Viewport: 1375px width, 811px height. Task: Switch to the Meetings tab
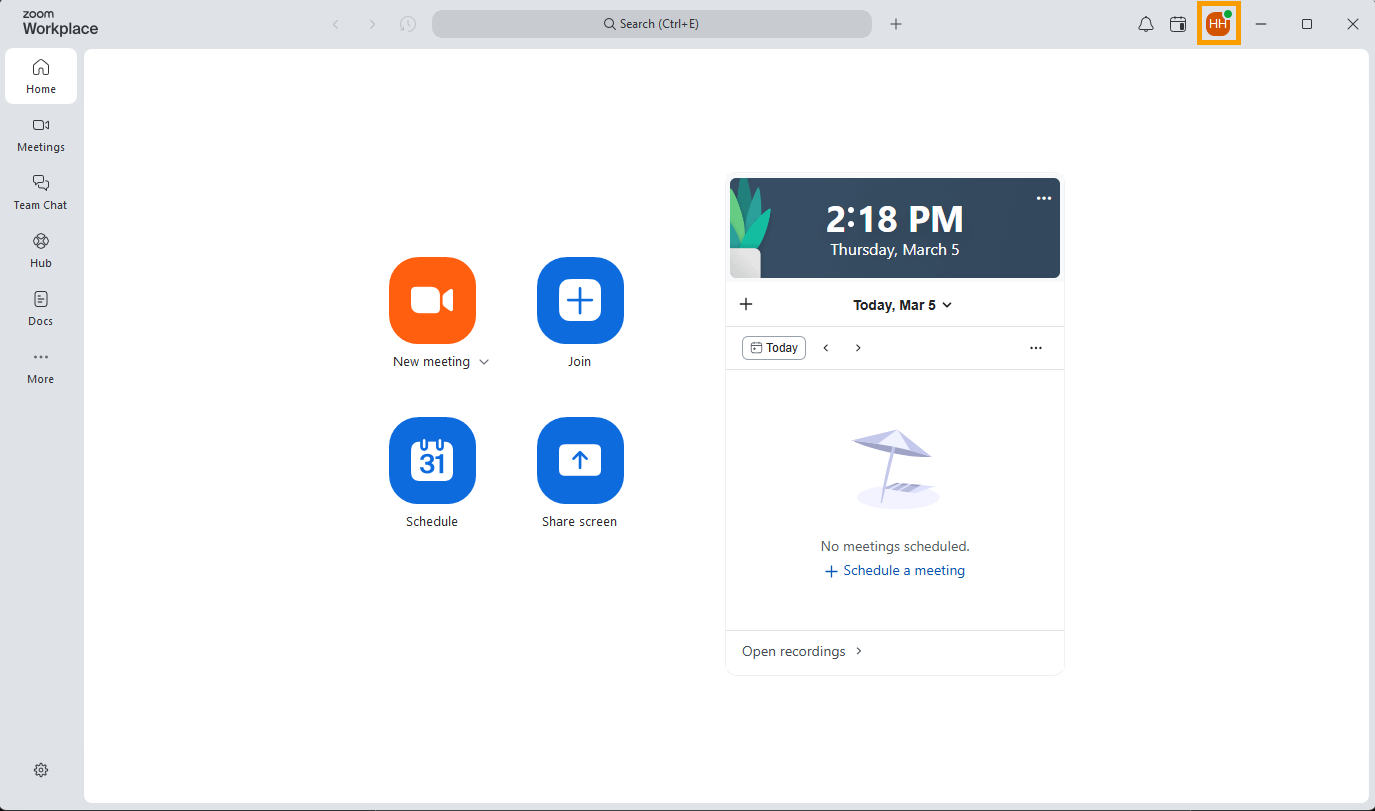tap(41, 134)
